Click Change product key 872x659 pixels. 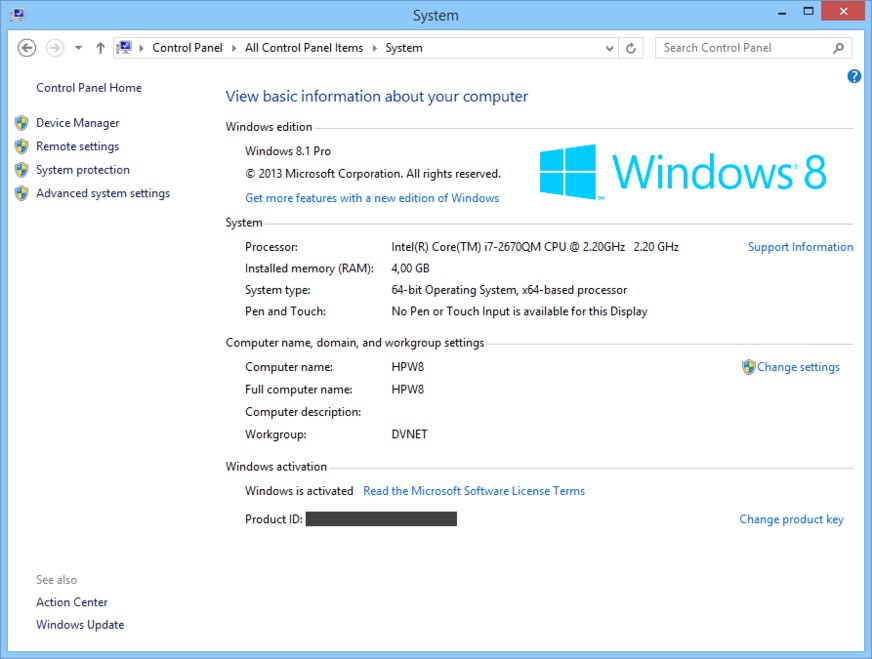pos(791,519)
